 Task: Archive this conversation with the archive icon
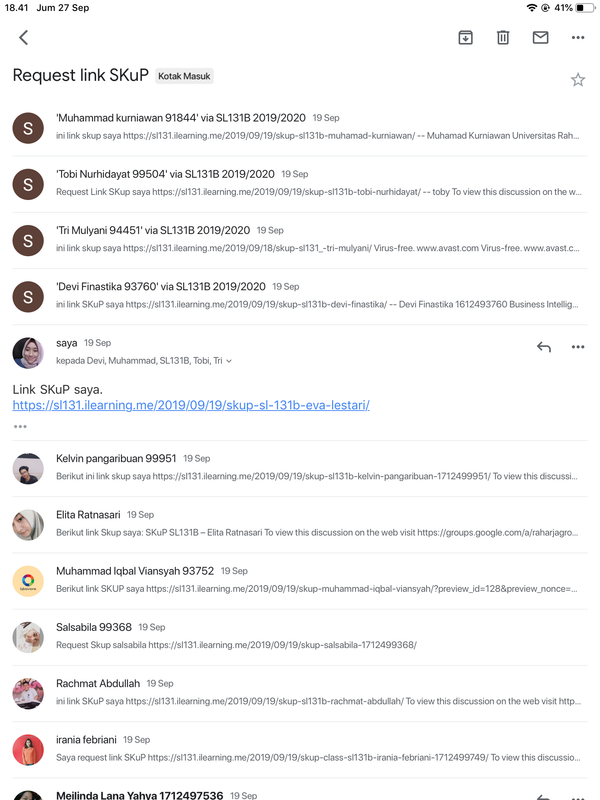coord(465,37)
